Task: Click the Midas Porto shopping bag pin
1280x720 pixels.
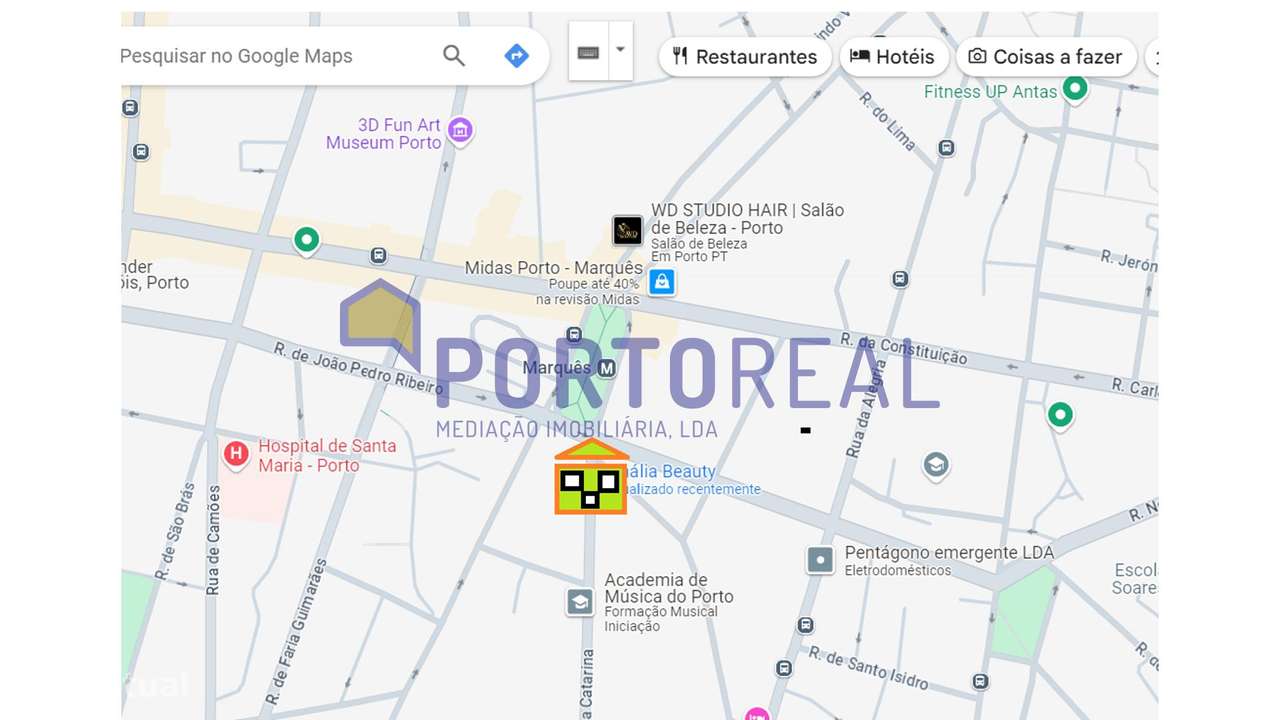Action: point(661,283)
